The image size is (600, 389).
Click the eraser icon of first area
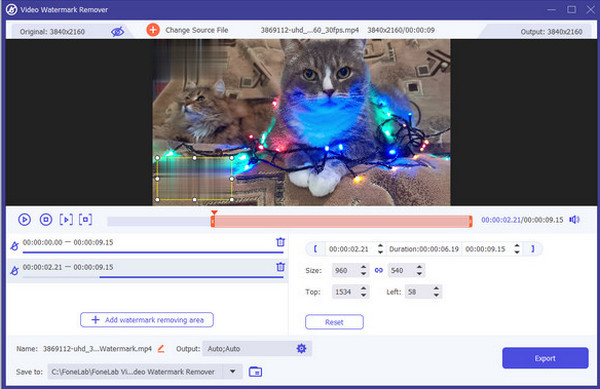pos(15,246)
